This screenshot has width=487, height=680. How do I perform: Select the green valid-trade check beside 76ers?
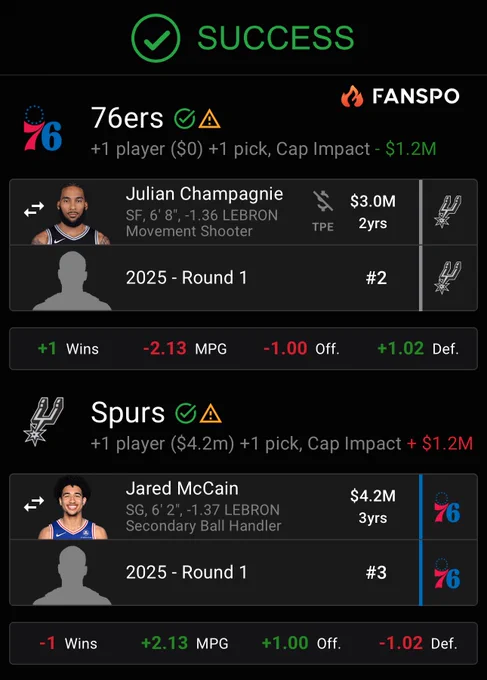(185, 119)
